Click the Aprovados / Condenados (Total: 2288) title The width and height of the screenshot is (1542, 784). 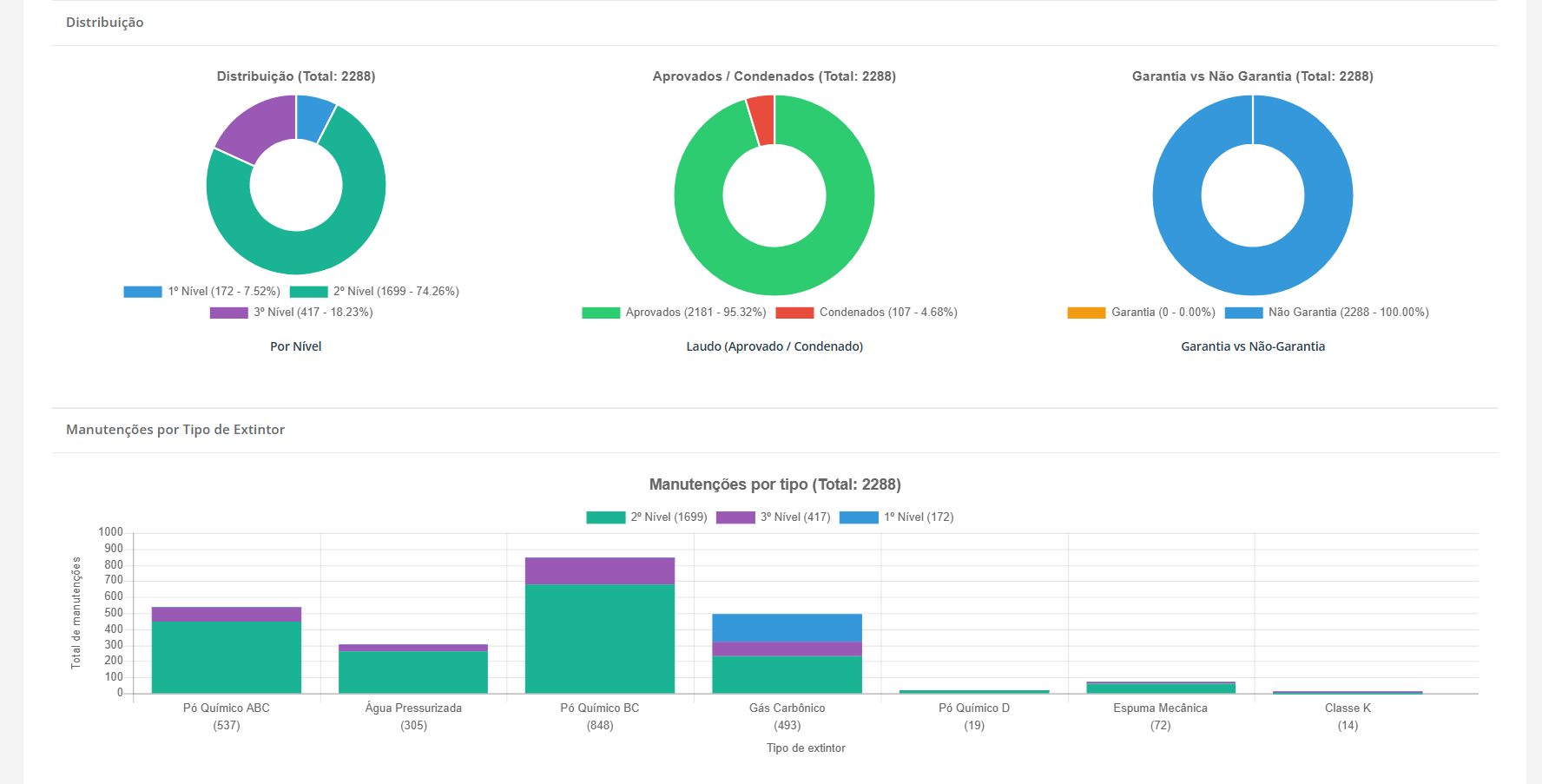(774, 76)
